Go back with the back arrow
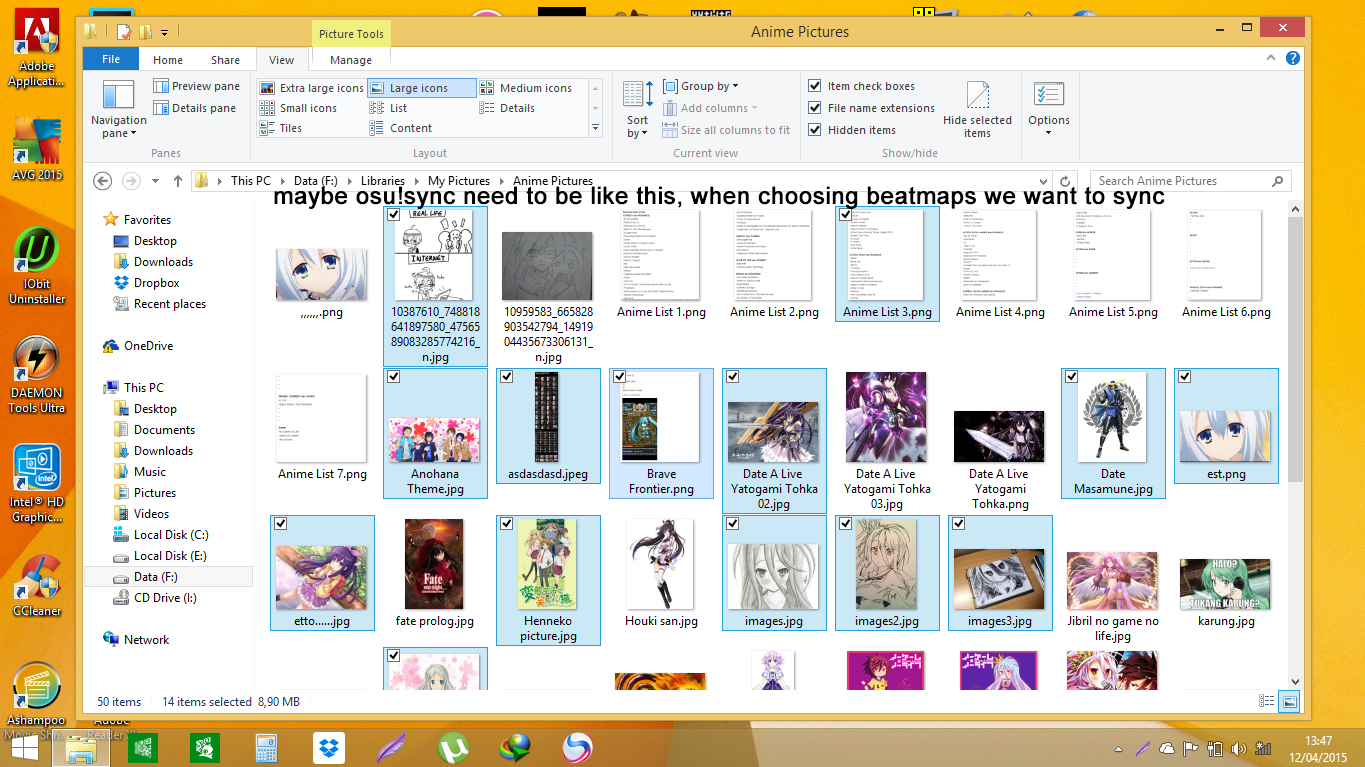The height and width of the screenshot is (767, 1365). tap(102, 181)
